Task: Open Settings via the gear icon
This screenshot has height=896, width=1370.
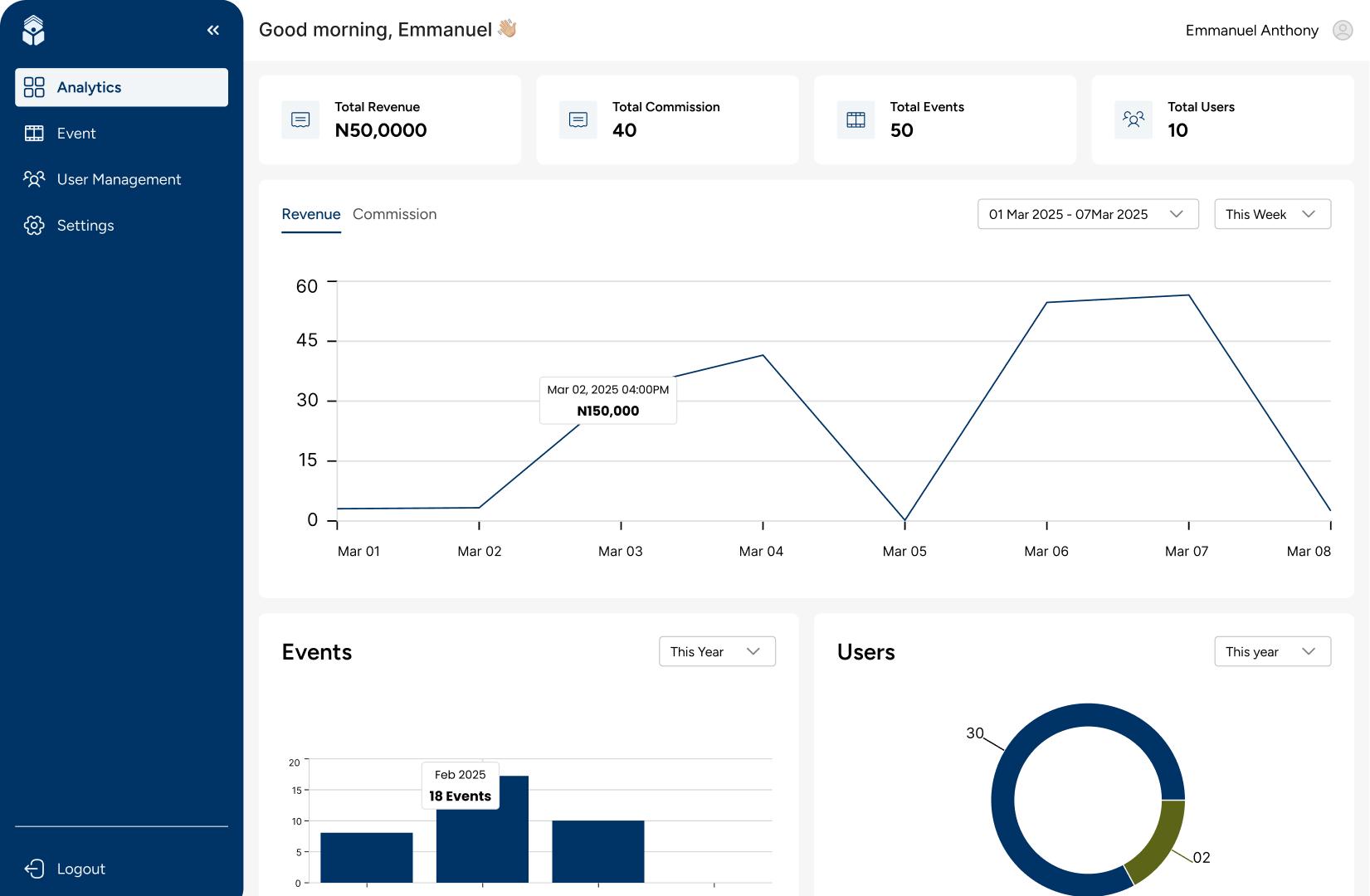Action: point(35,225)
